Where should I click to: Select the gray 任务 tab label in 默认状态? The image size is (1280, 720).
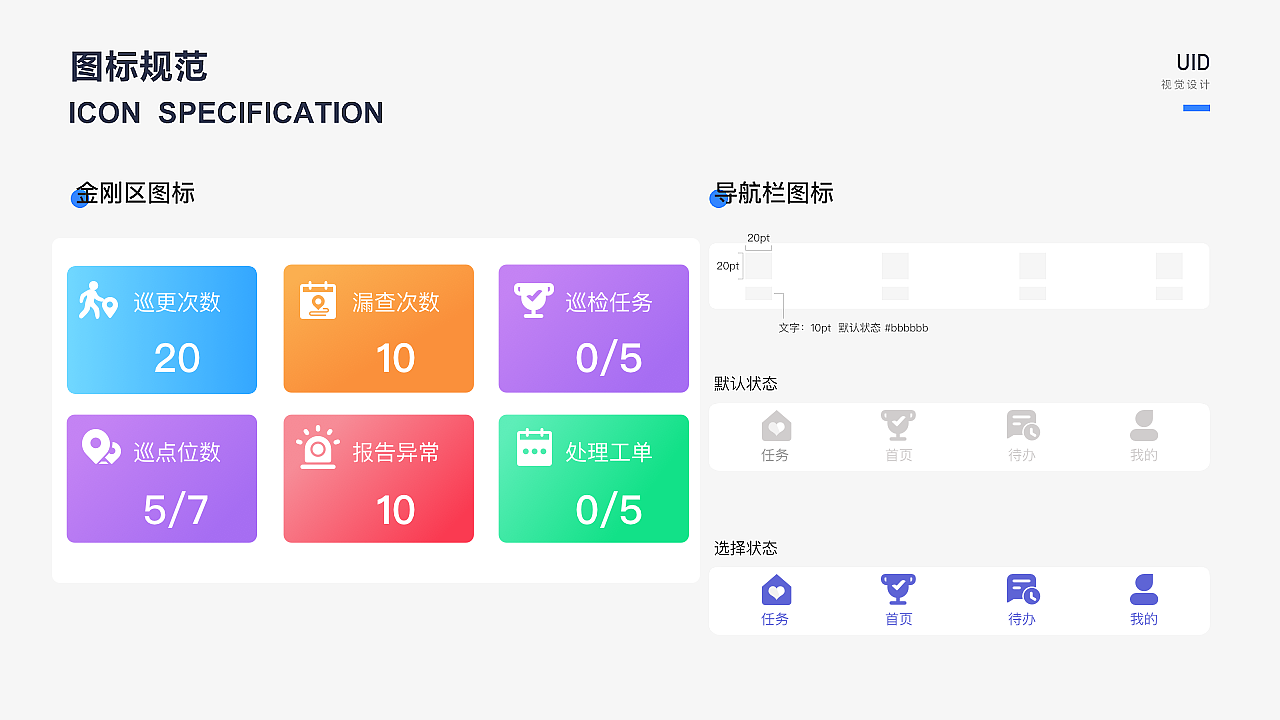[x=775, y=455]
